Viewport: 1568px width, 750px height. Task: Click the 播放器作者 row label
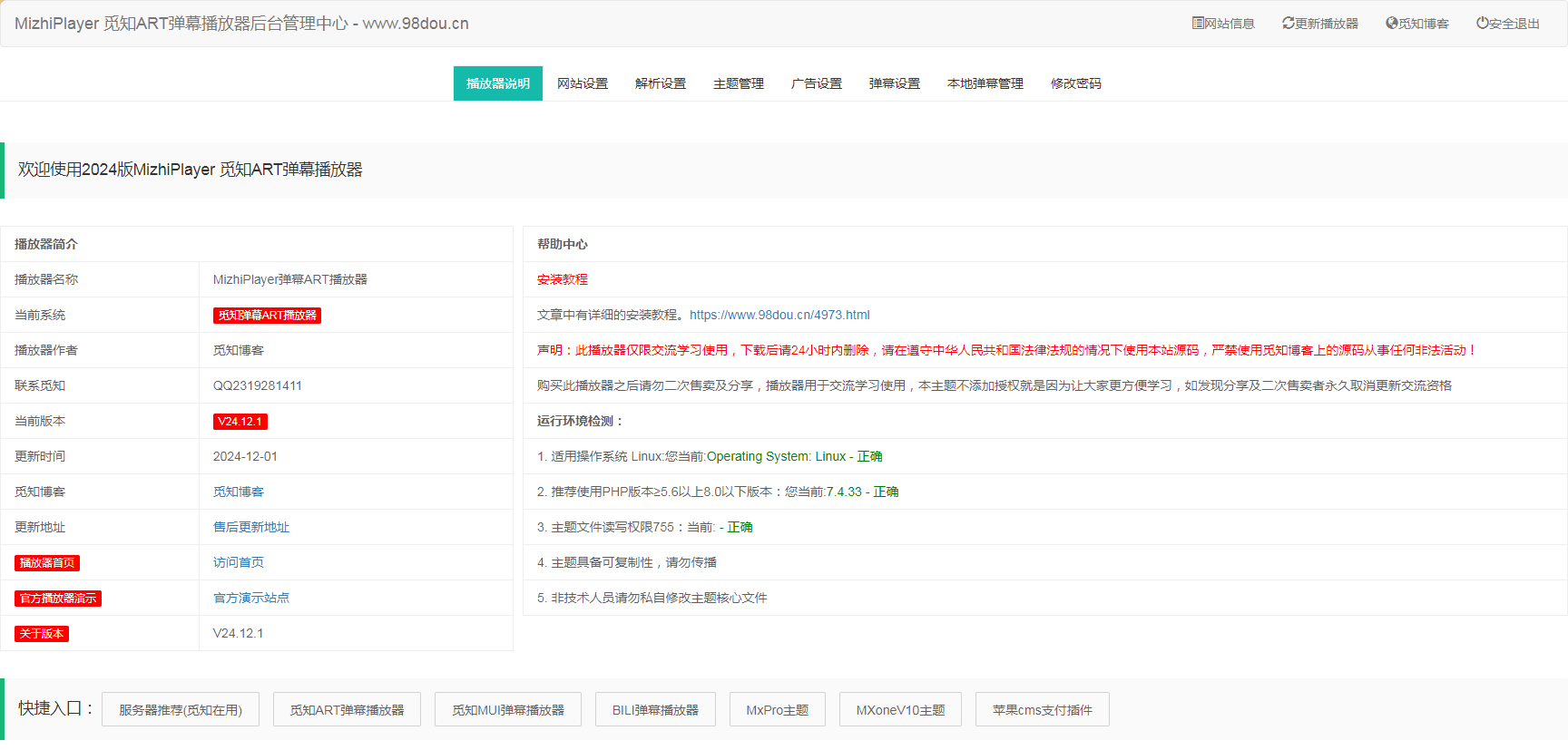[46, 350]
